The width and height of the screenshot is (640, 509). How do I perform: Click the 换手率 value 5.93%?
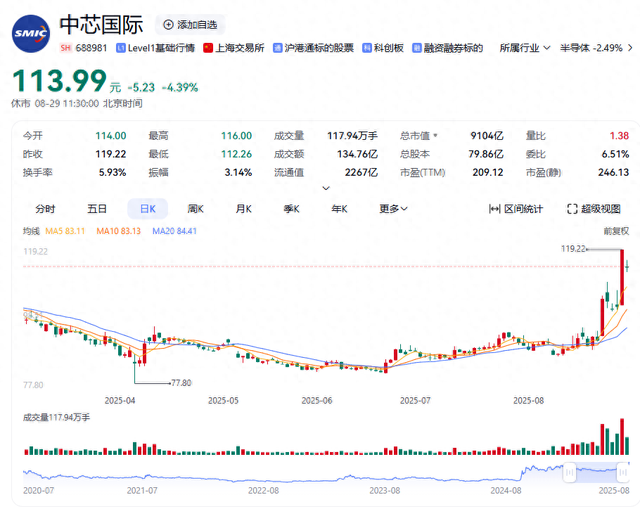click(x=112, y=172)
